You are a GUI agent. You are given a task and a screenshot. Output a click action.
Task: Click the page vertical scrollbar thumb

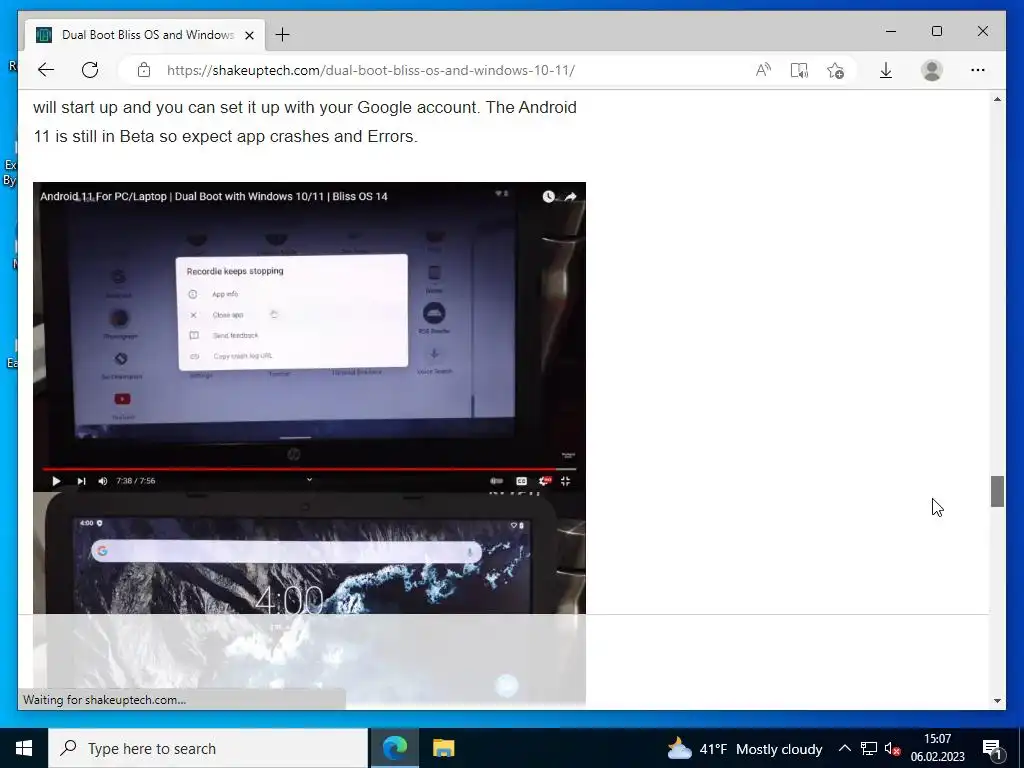(x=997, y=492)
